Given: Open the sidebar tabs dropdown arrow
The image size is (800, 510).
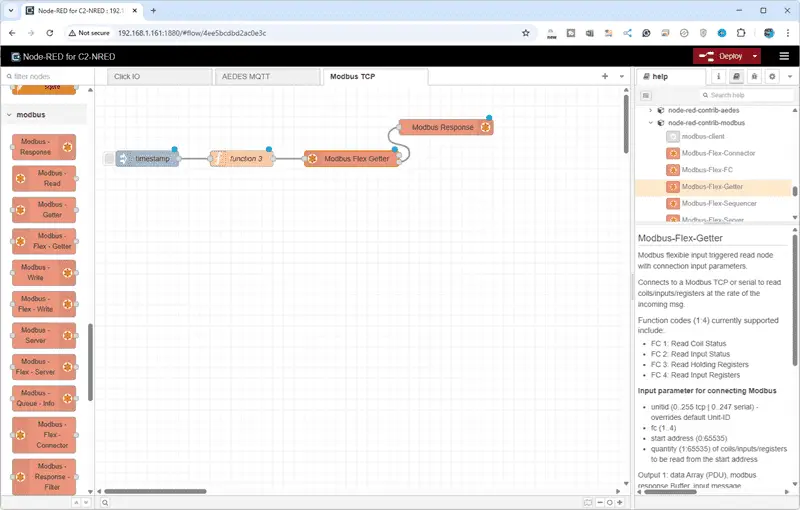Looking at the screenshot, I should (790, 76).
